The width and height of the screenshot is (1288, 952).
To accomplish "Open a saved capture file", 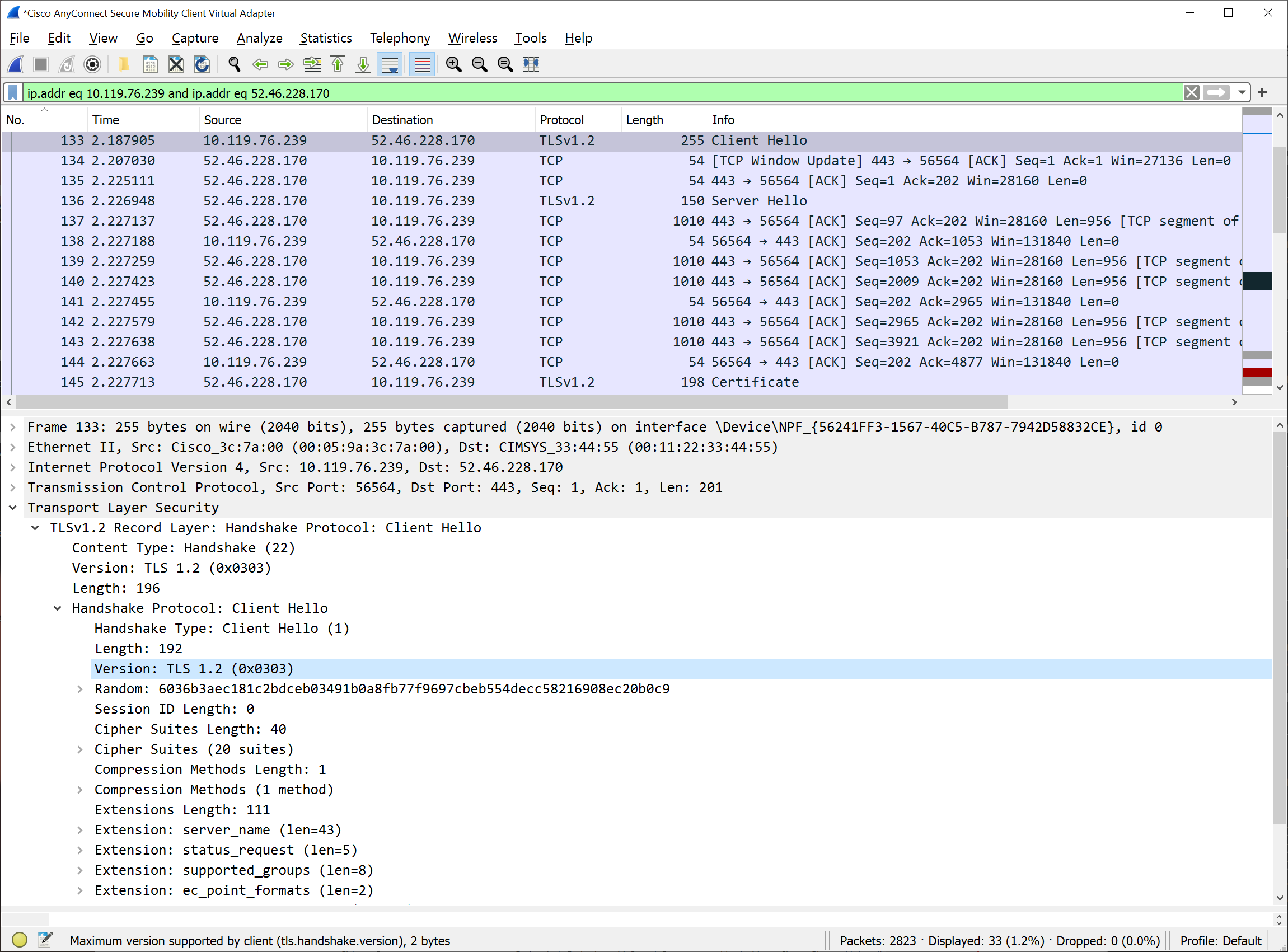I will (x=124, y=64).
